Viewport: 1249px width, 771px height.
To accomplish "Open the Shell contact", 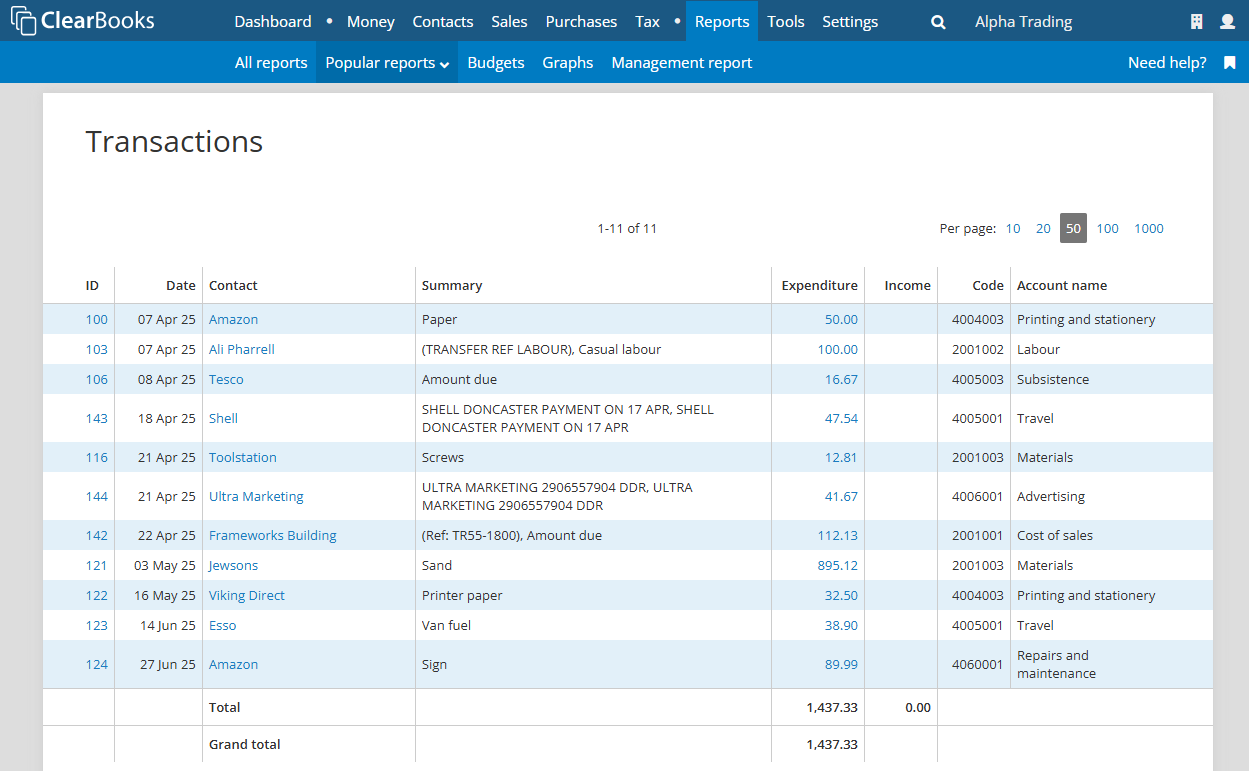I will point(223,419).
